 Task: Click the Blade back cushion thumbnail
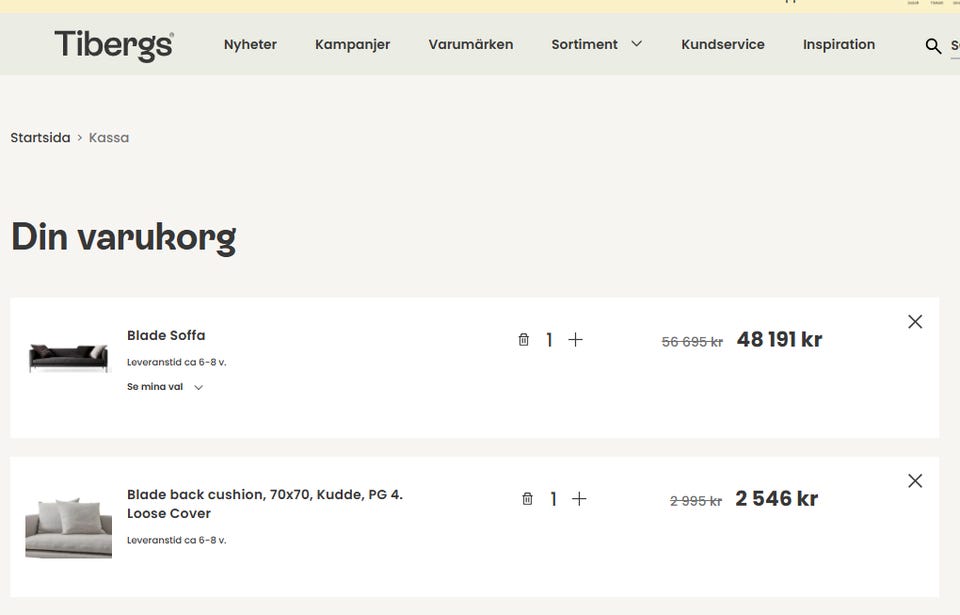pyautogui.click(x=69, y=527)
